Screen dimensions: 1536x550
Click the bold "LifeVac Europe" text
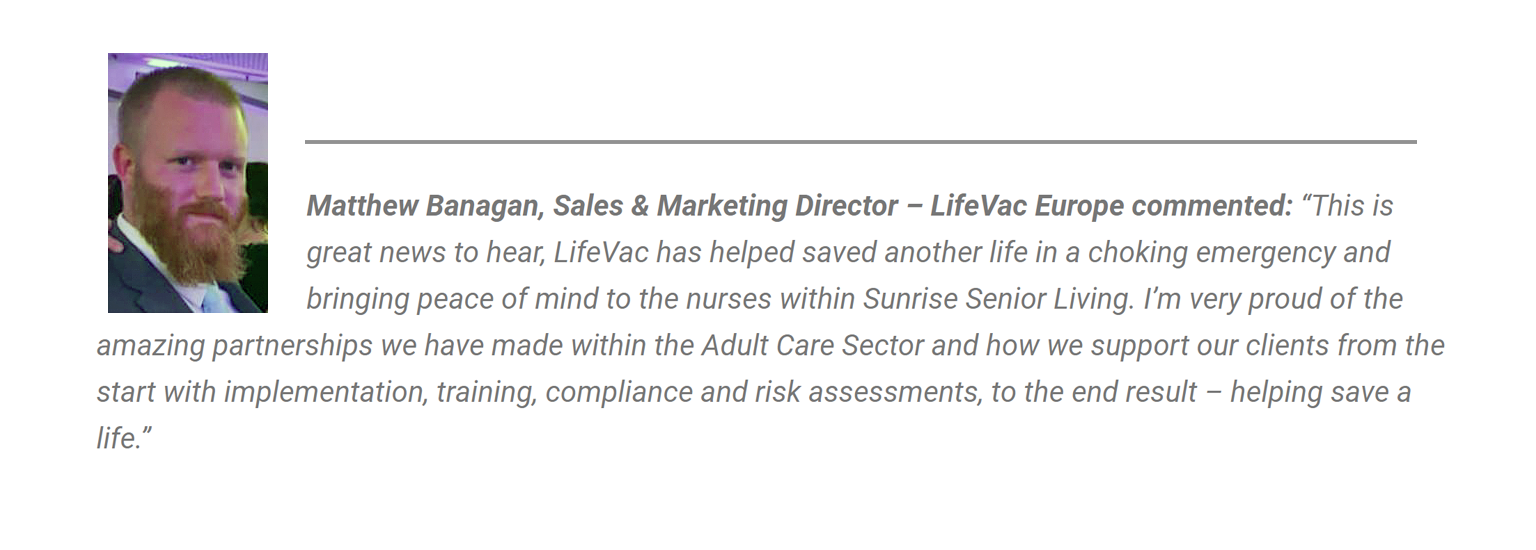1027,206
